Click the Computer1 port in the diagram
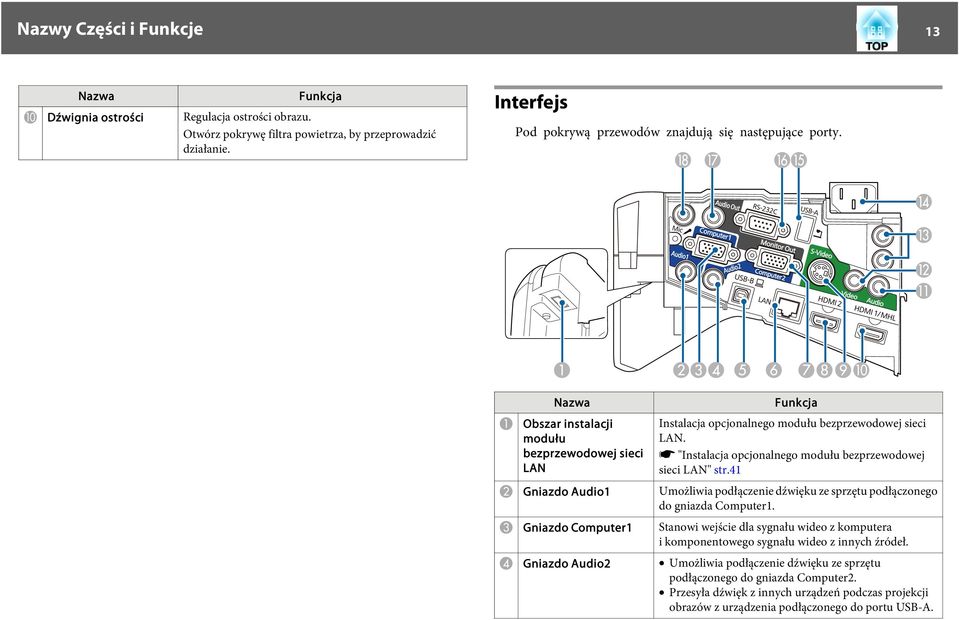The height and width of the screenshot is (620, 959). [714, 251]
